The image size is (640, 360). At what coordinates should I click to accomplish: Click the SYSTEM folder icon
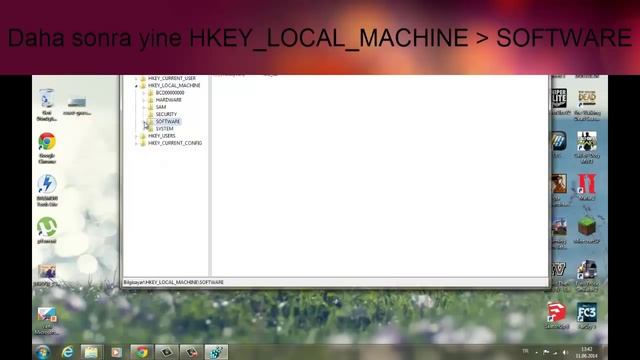click(151, 129)
